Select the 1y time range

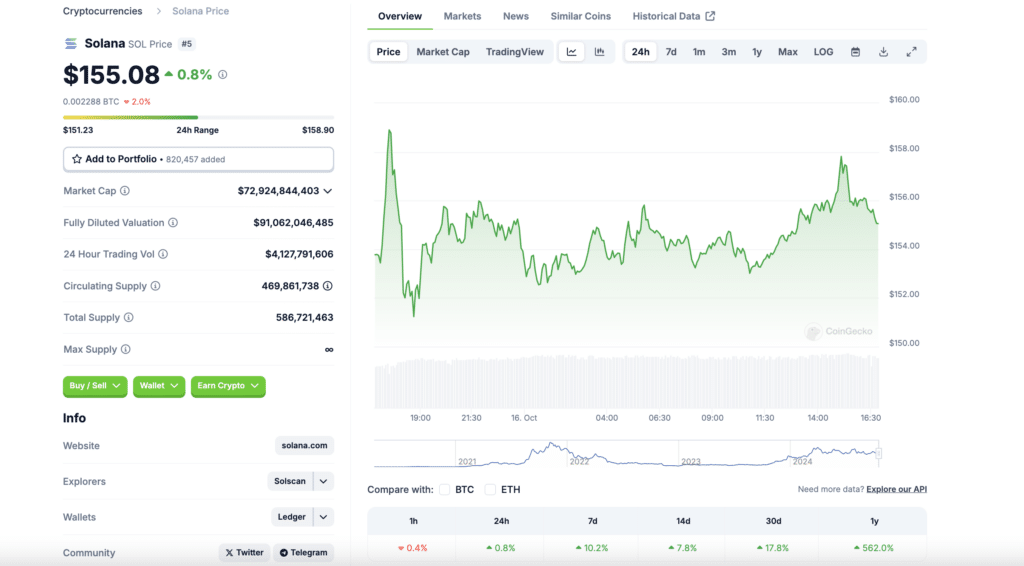coord(757,52)
